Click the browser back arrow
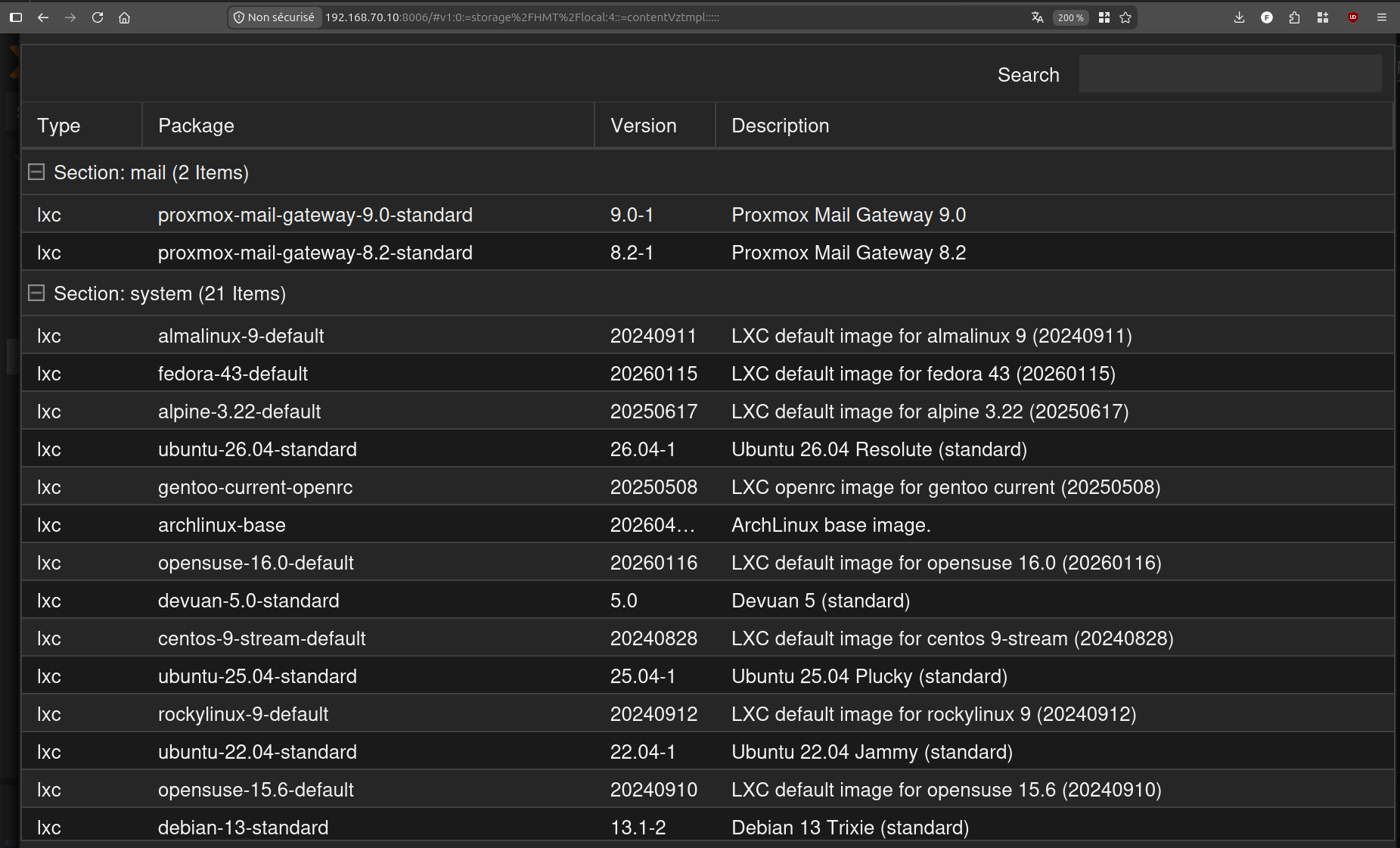Image resolution: width=1400 pixels, height=848 pixels. pyautogui.click(x=43, y=17)
